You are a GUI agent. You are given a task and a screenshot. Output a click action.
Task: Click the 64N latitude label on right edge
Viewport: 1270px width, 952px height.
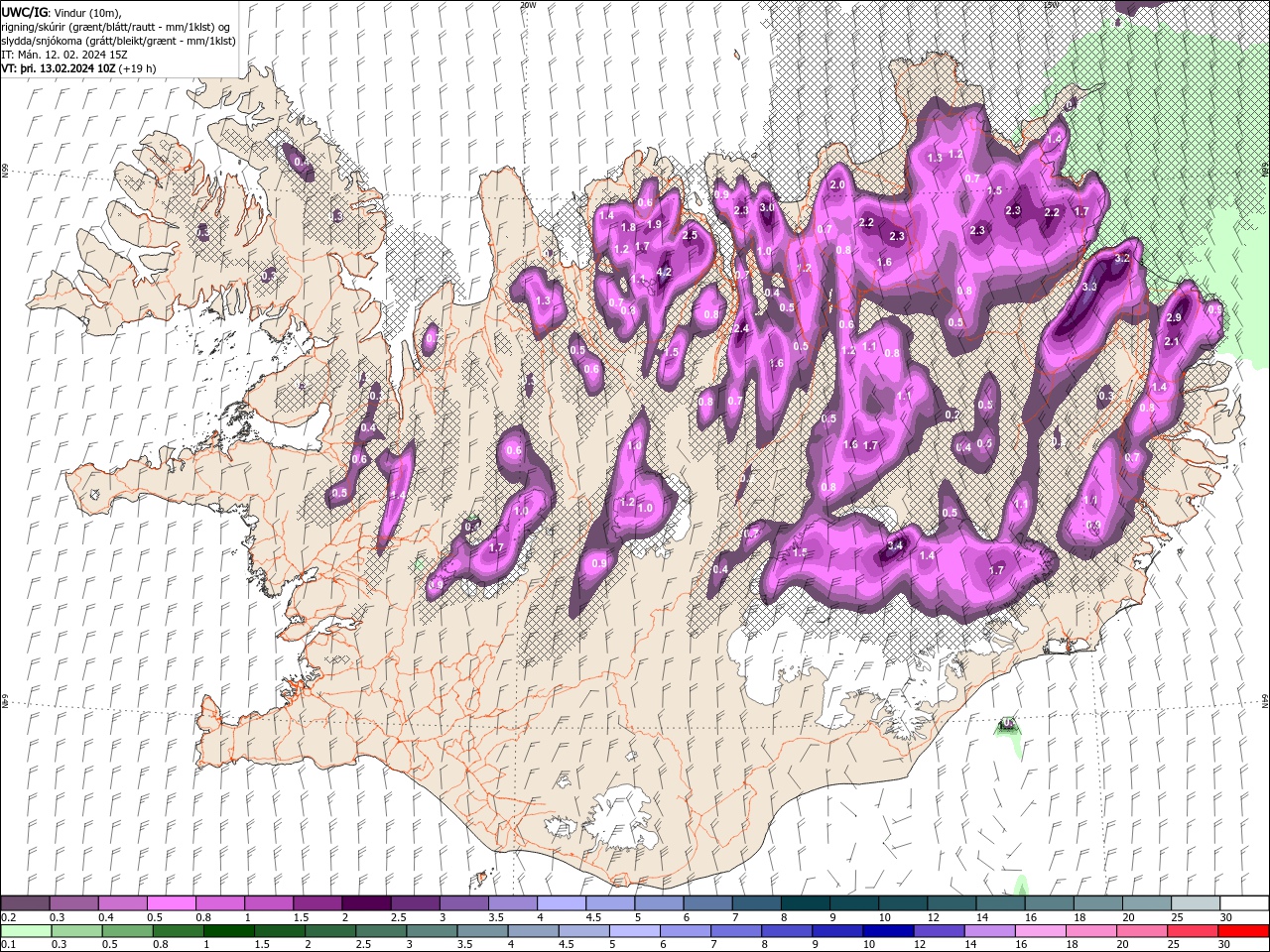1265,700
